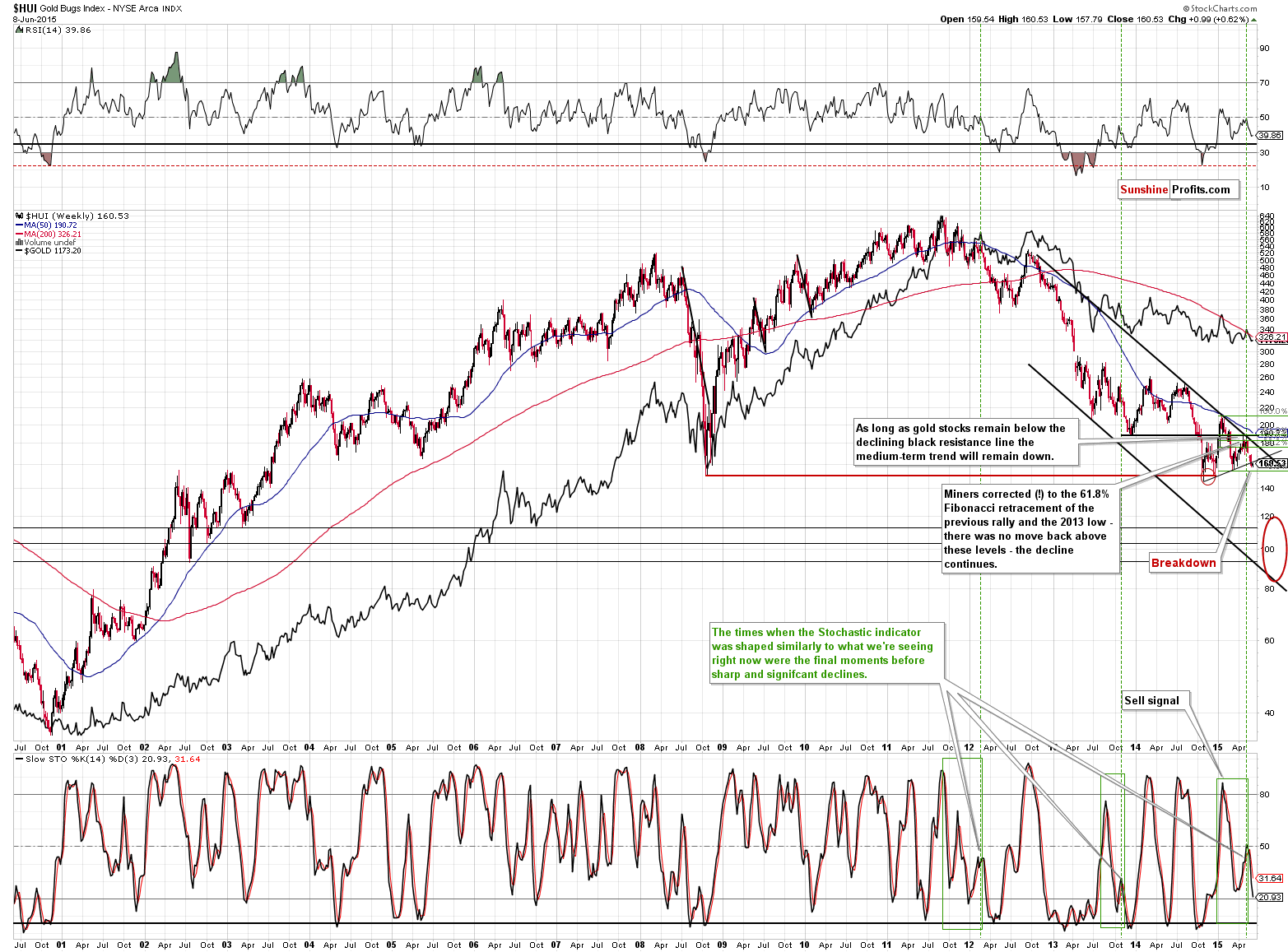Click the RSI indicator legend icon

tap(20, 30)
